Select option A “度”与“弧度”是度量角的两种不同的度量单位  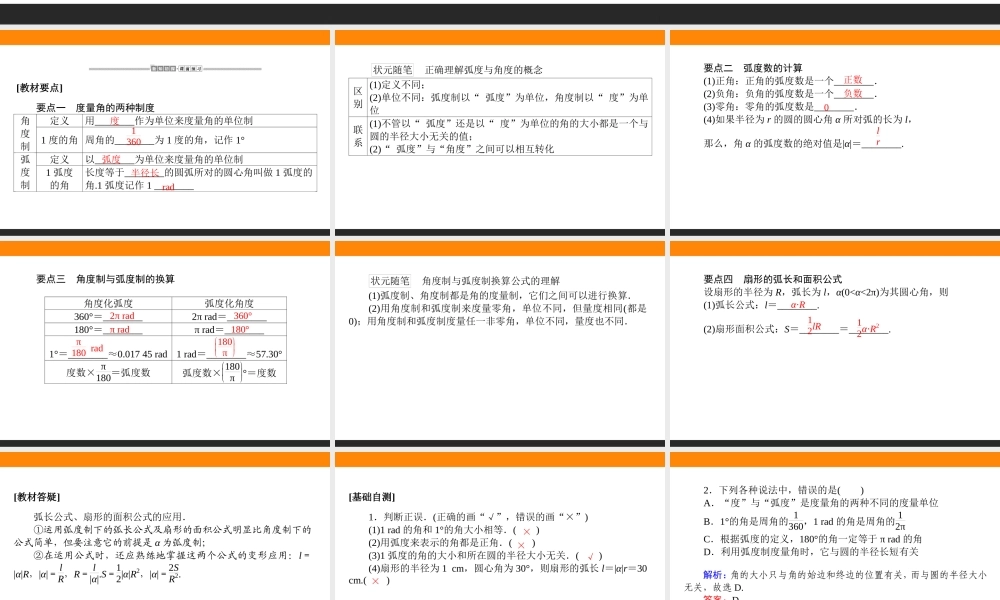point(821,503)
